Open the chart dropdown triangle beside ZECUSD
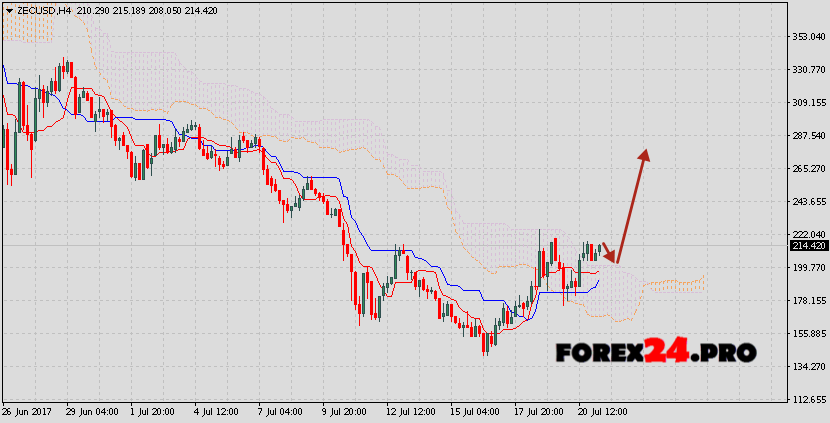 [8, 10]
